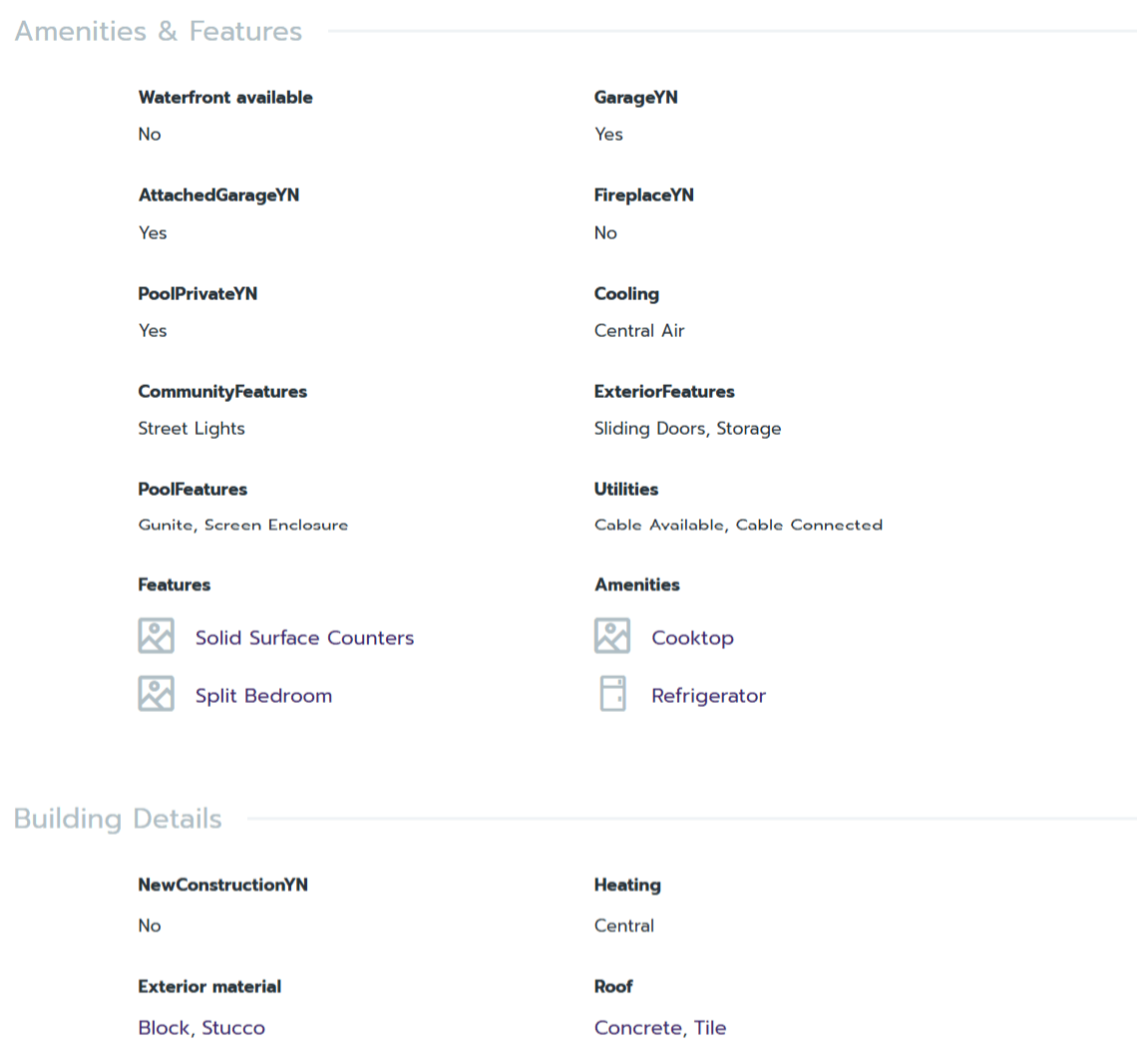Click the Street Lights community feature value
1148x1052 pixels.
click(x=191, y=429)
